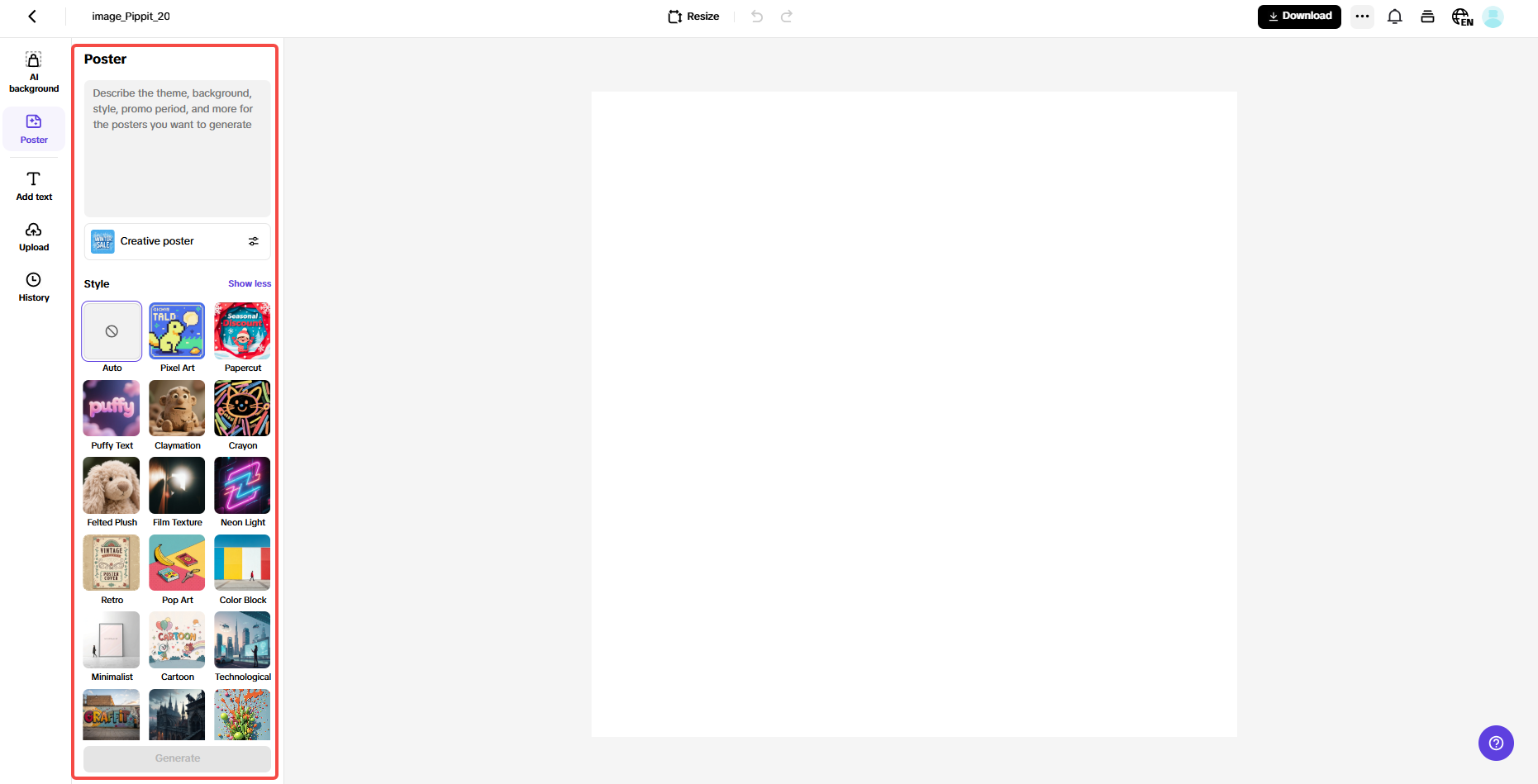Switch to the Poster tab
Image resolution: width=1538 pixels, height=784 pixels.
pyautogui.click(x=33, y=128)
